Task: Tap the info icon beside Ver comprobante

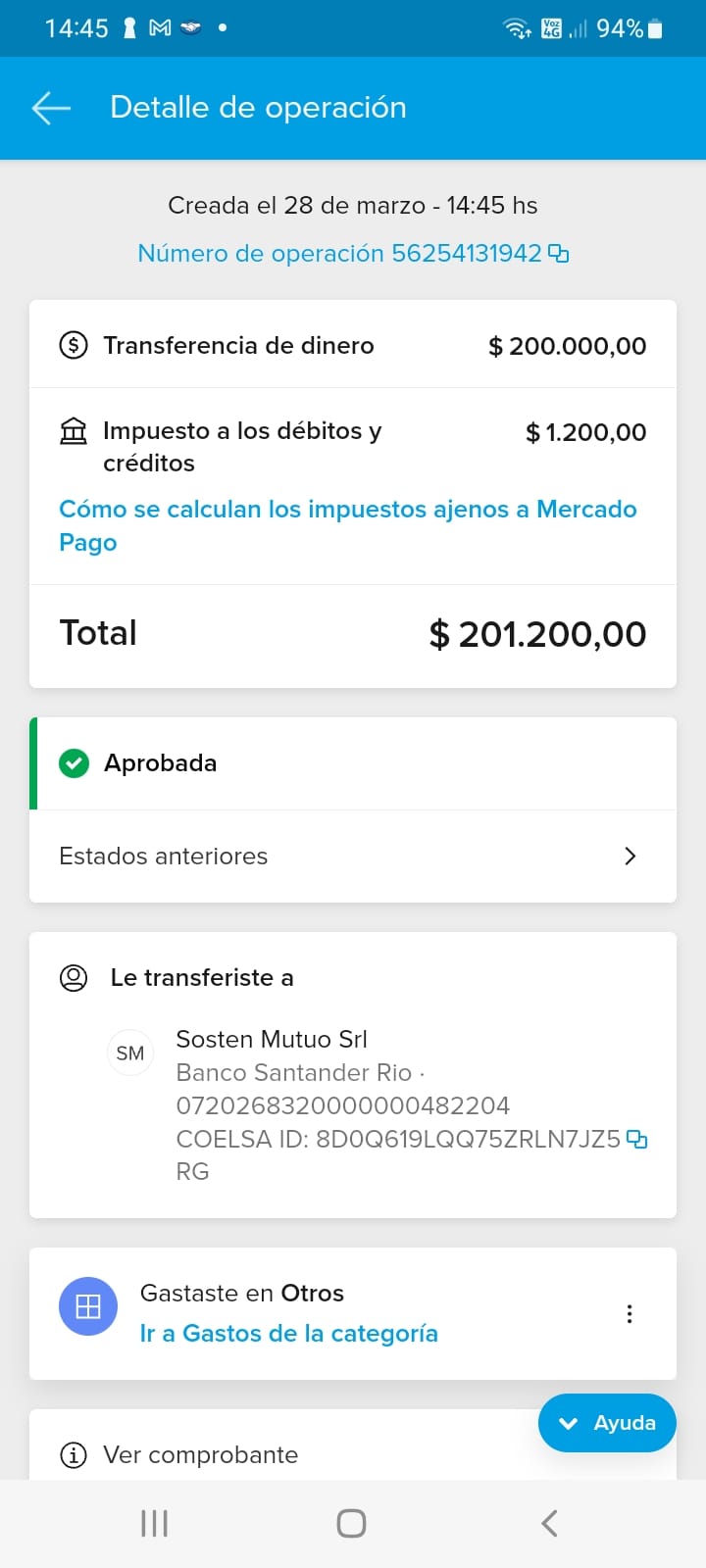Action: tap(74, 1455)
